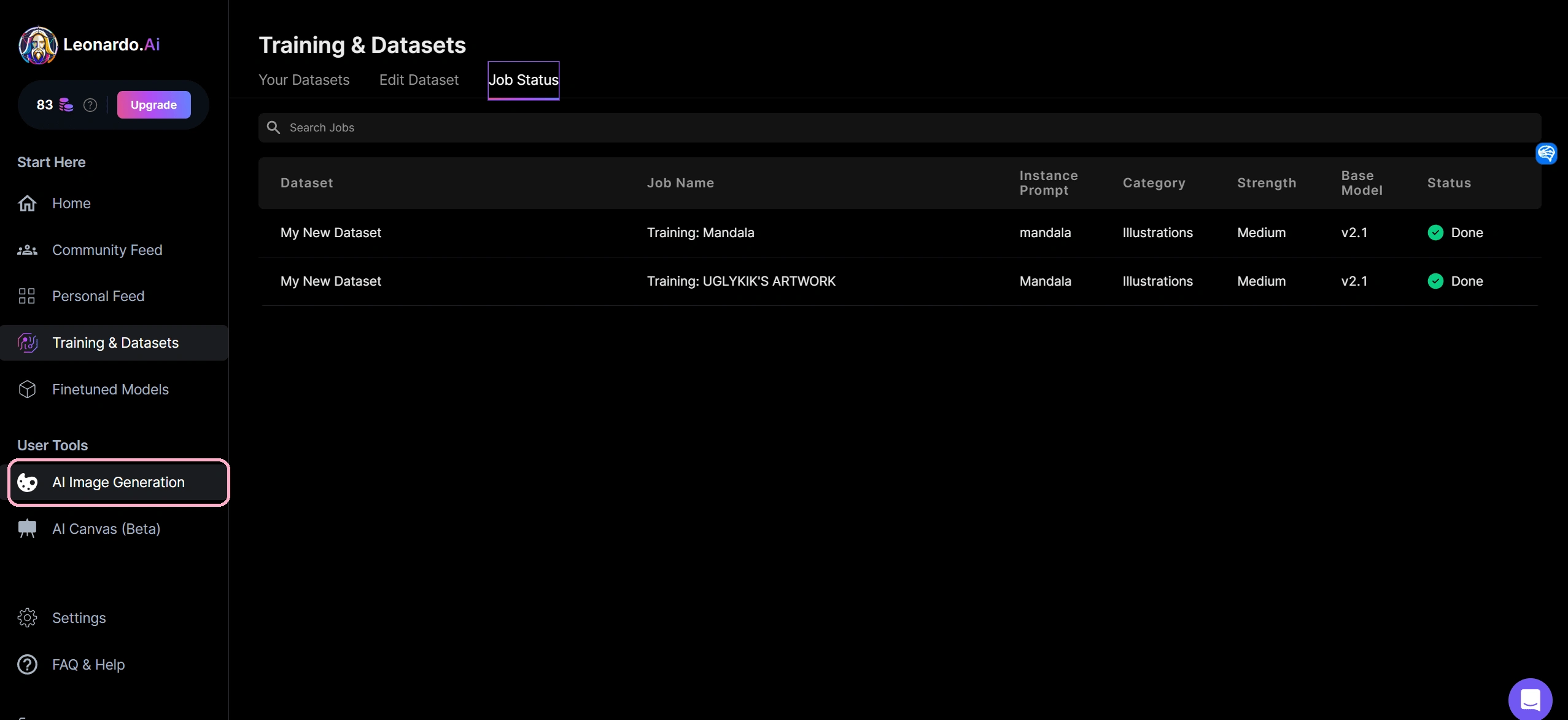Click the Settings gear icon
This screenshot has height=720, width=1568.
tap(27, 618)
